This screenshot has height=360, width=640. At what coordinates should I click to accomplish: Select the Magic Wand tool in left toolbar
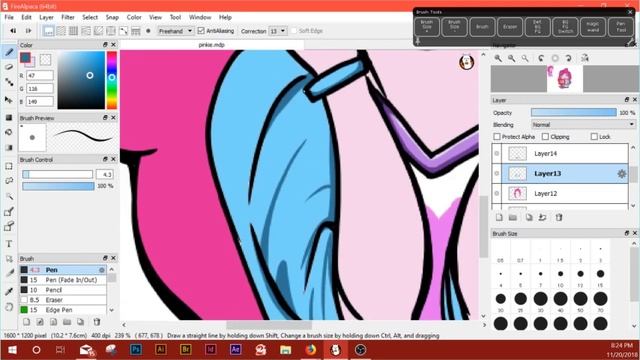[9, 196]
